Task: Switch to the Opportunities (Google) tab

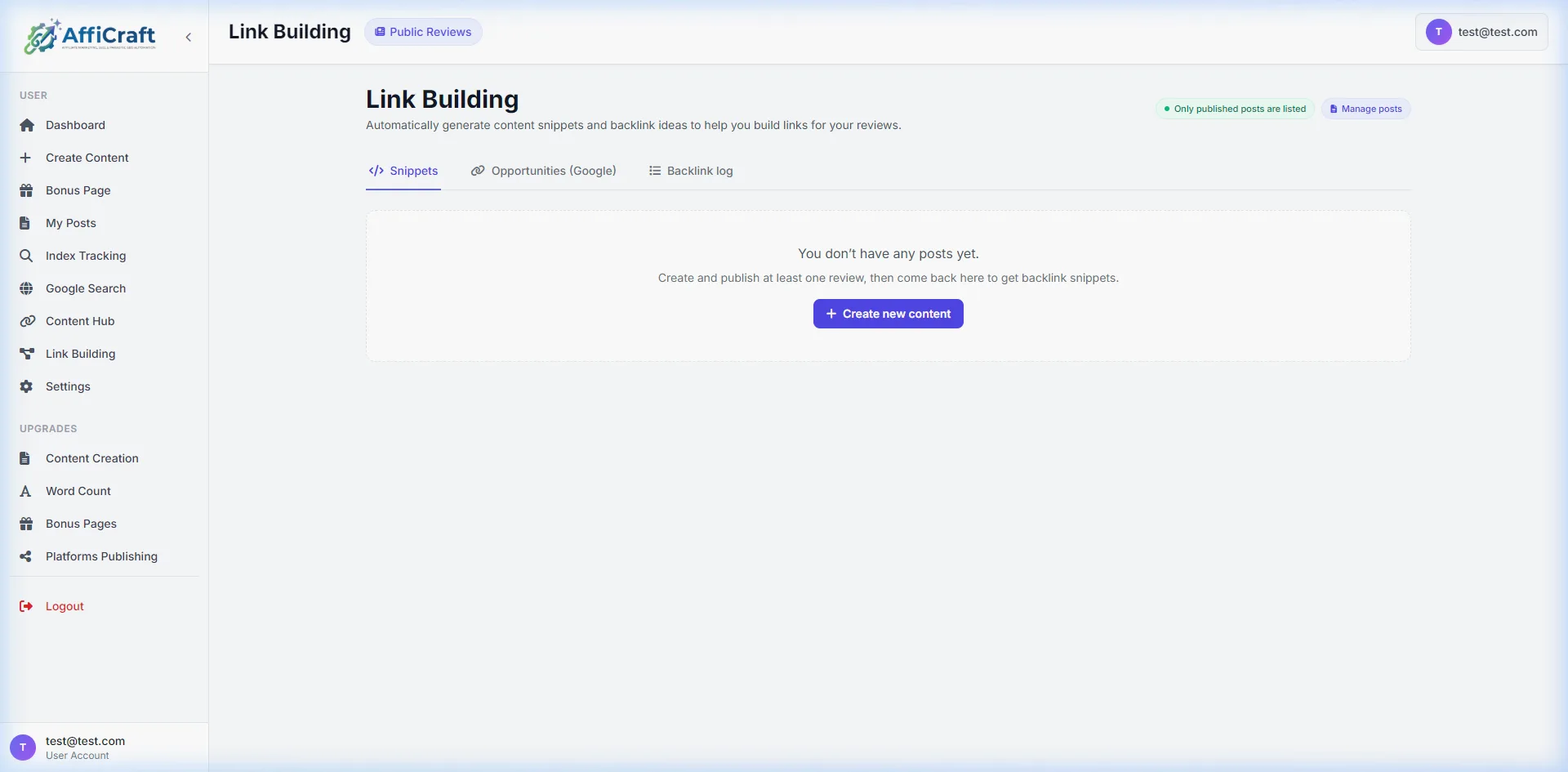Action: coord(543,171)
